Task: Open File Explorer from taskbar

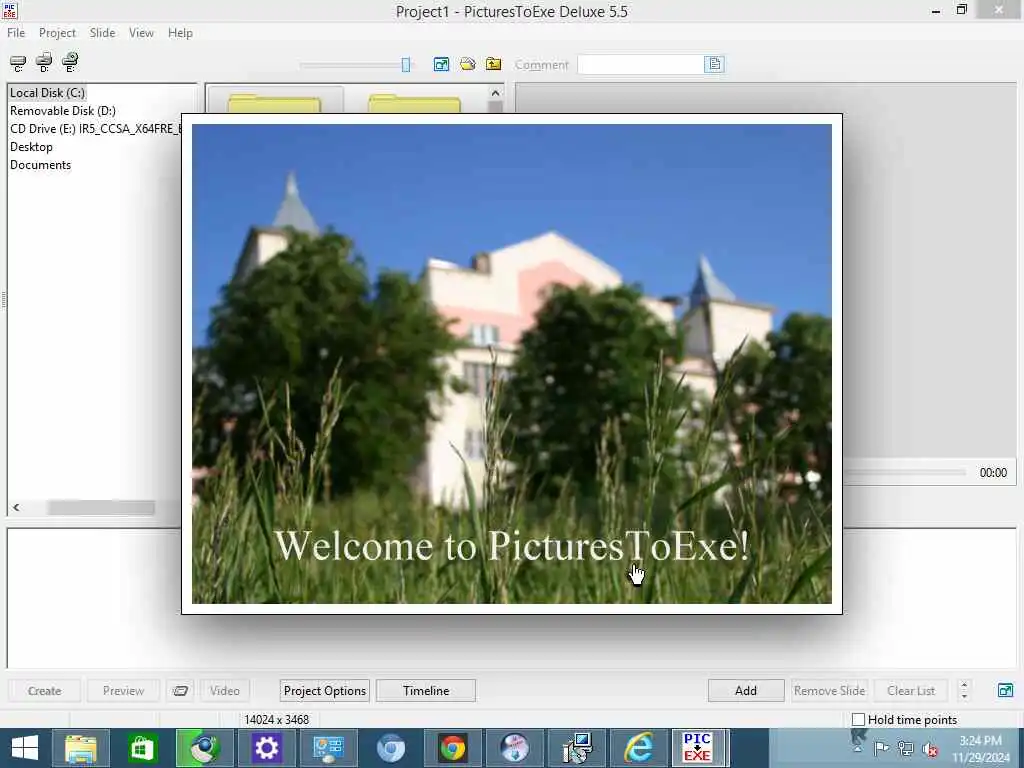Action: coord(81,748)
